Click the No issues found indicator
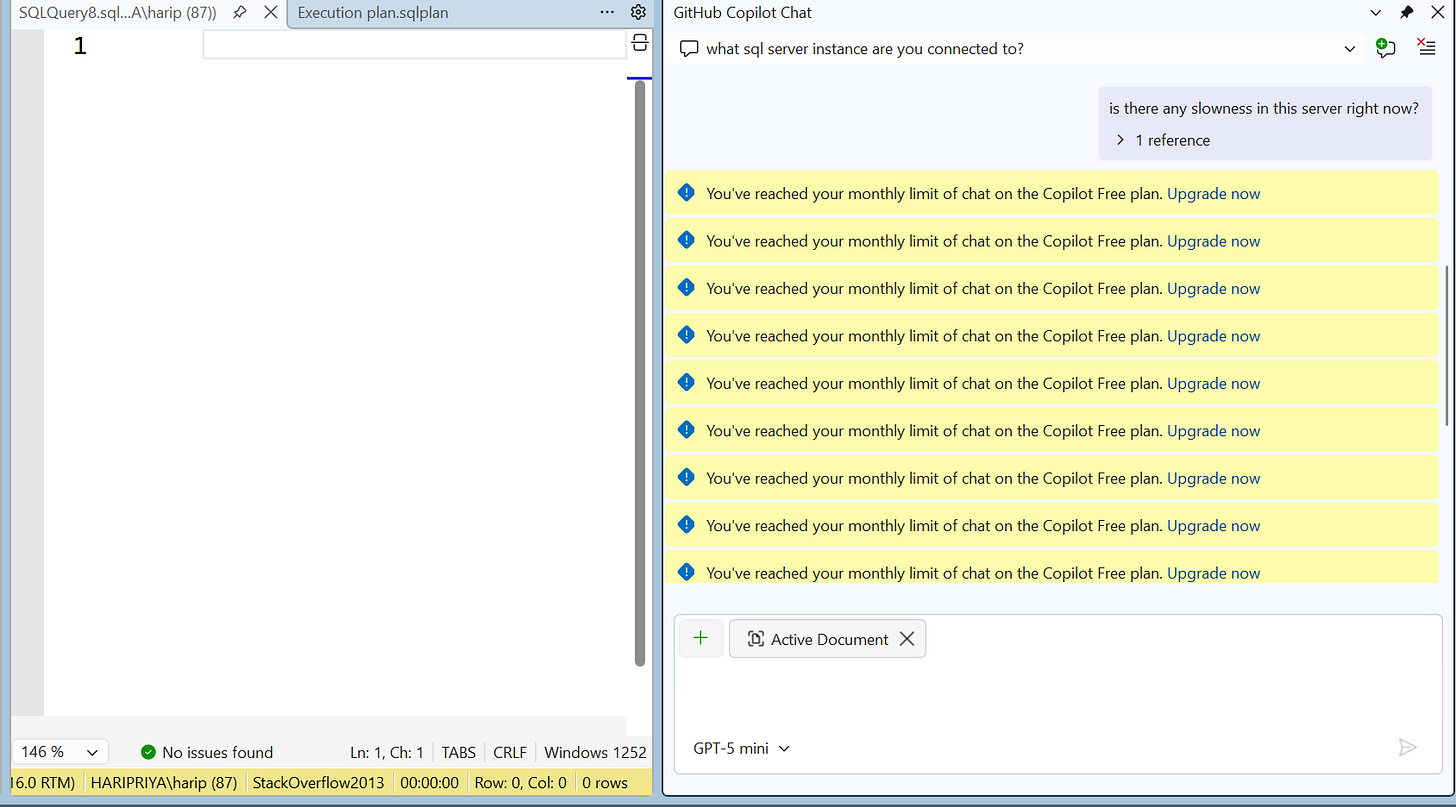 pos(207,752)
